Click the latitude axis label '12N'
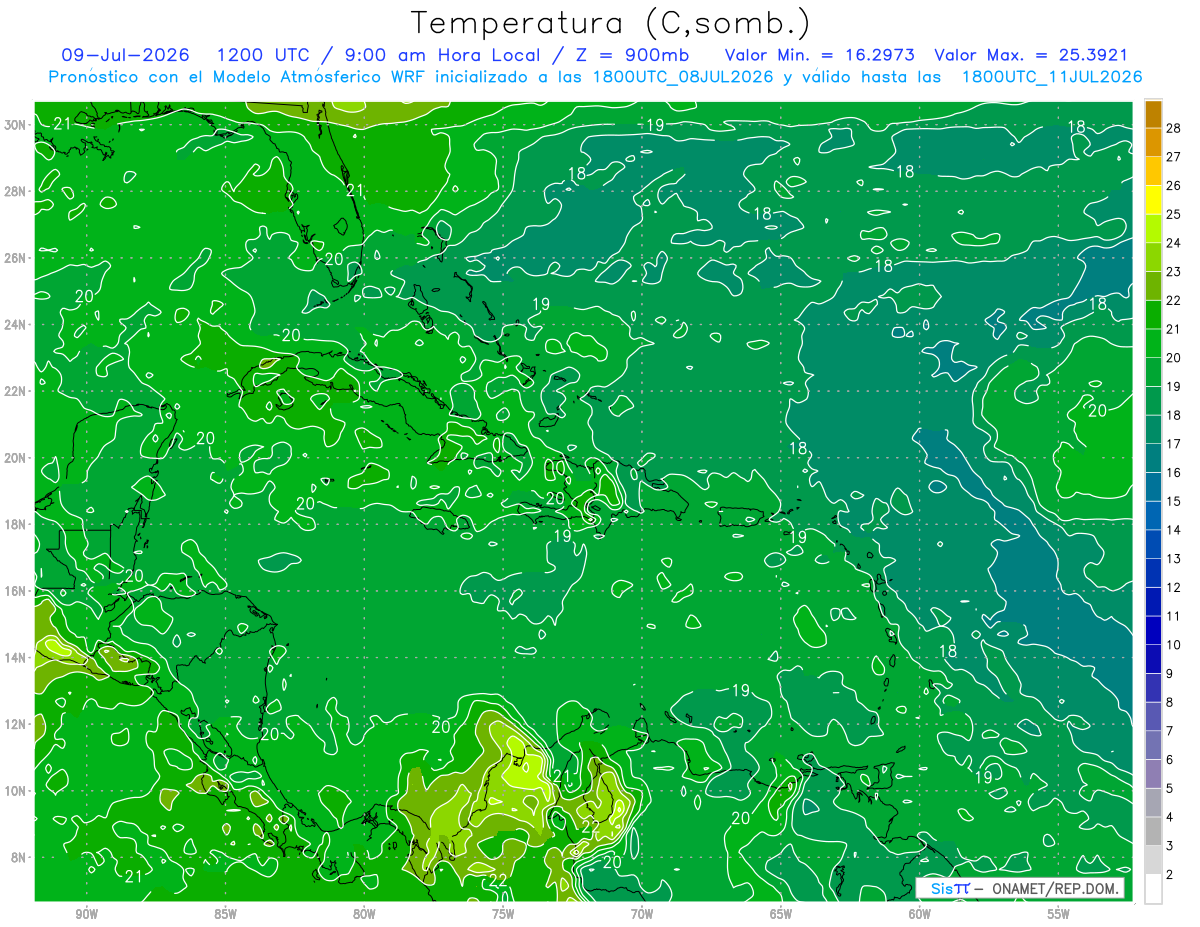 (15, 724)
